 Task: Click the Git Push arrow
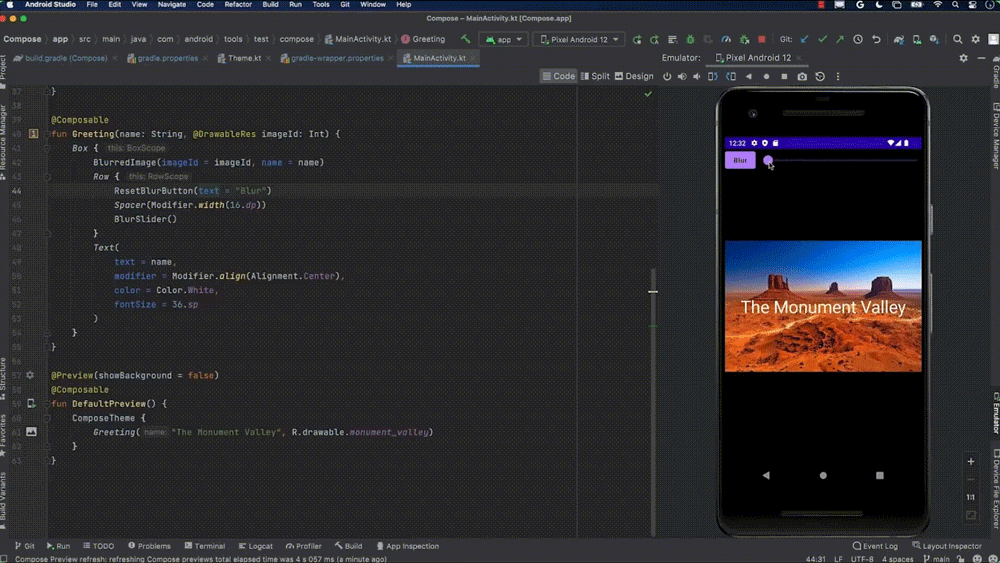tap(840, 40)
